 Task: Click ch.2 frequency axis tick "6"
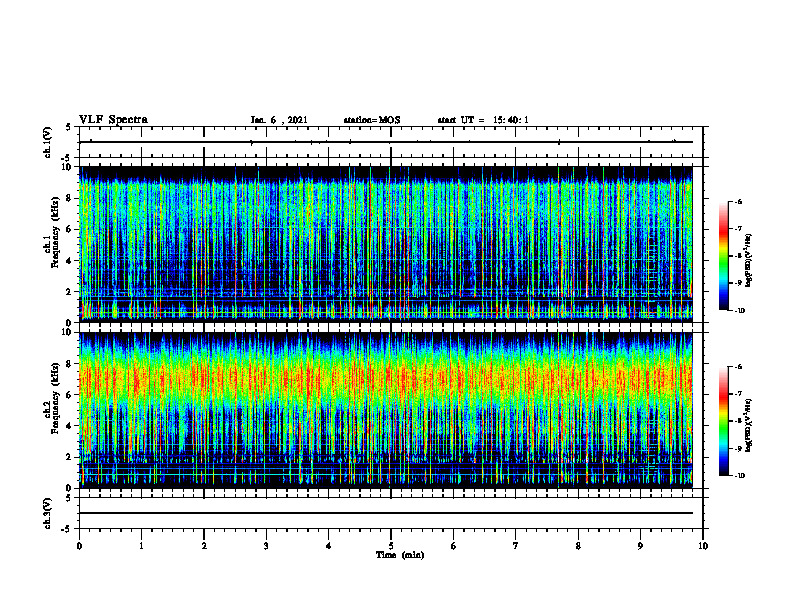coord(69,395)
